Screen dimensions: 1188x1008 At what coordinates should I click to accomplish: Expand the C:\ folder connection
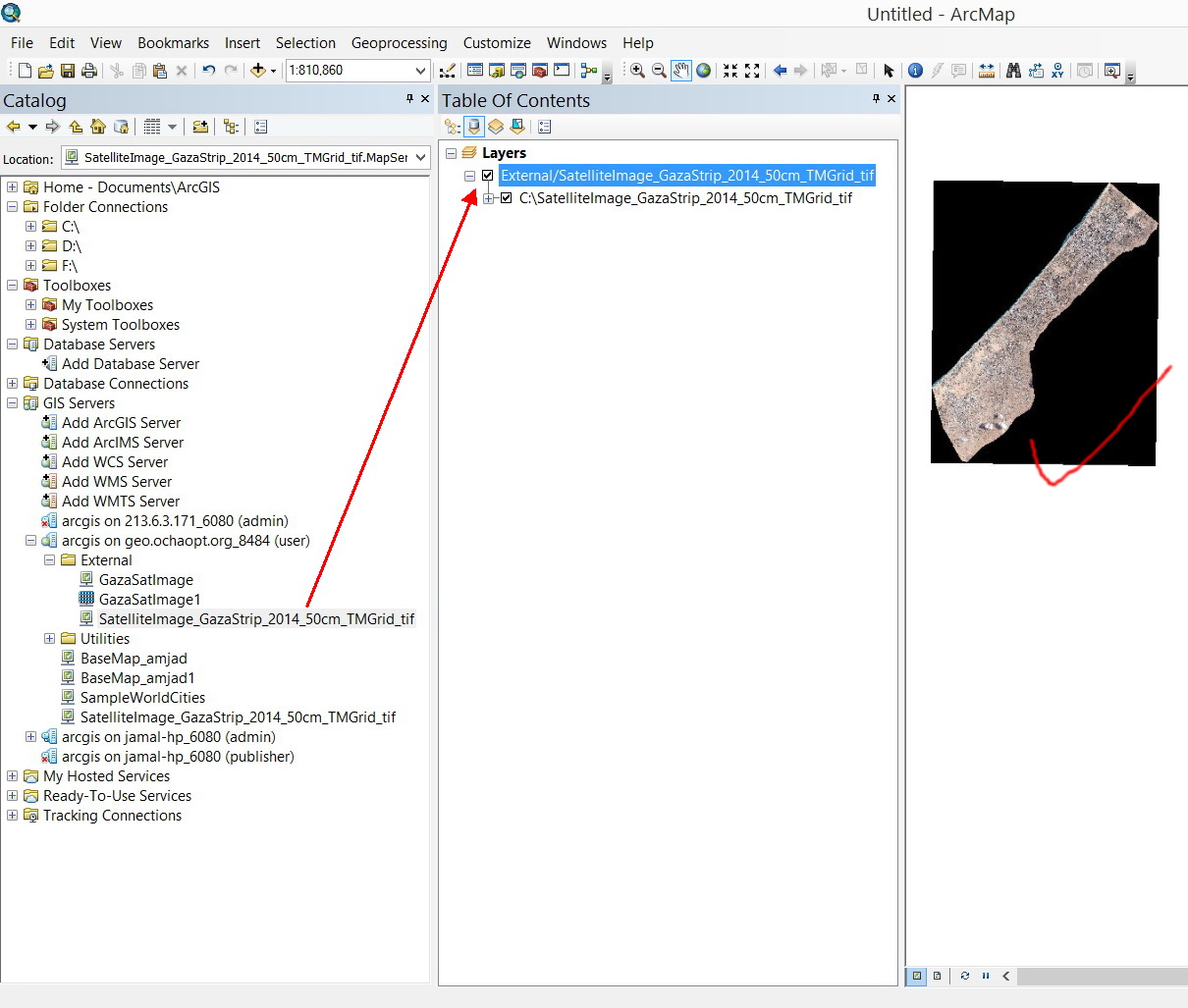30,227
